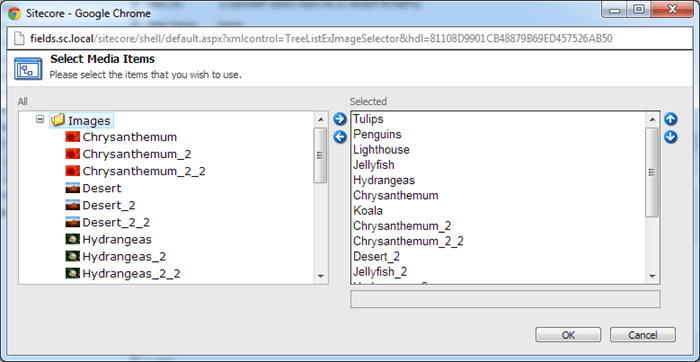
Task: Click the All tree scroll down arrow
Action: pyautogui.click(x=320, y=276)
